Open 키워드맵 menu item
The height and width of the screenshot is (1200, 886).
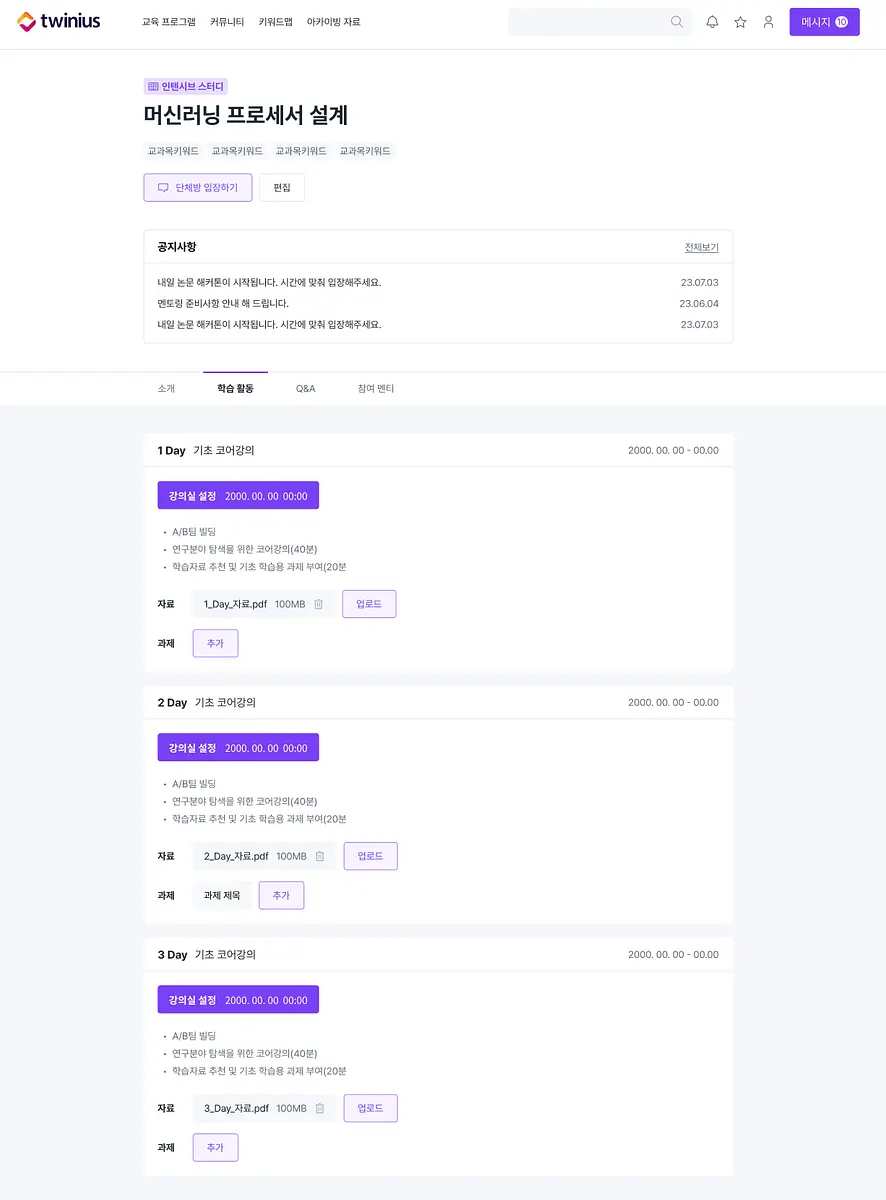tap(275, 22)
